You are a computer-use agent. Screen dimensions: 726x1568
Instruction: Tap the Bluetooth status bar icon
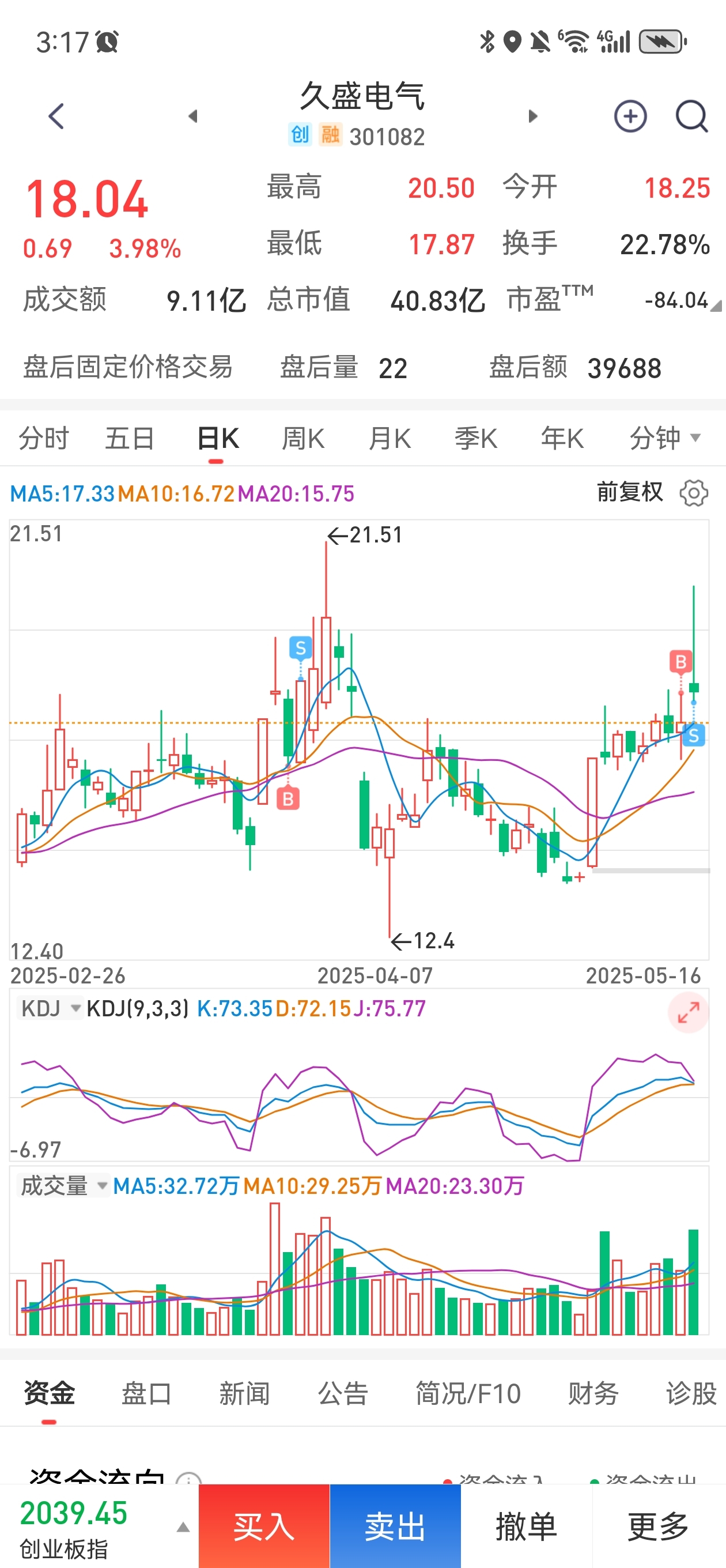tap(487, 42)
